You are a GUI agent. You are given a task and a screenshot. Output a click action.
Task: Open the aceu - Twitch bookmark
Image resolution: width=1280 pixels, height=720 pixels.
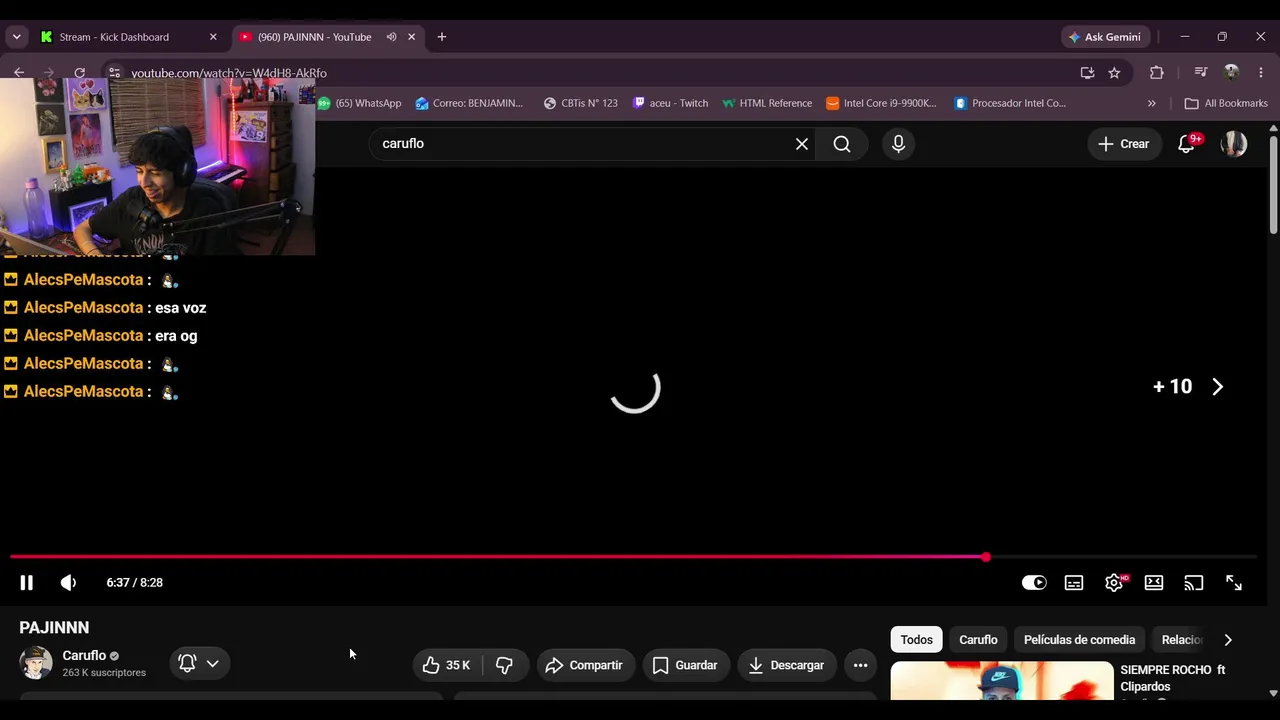670,103
